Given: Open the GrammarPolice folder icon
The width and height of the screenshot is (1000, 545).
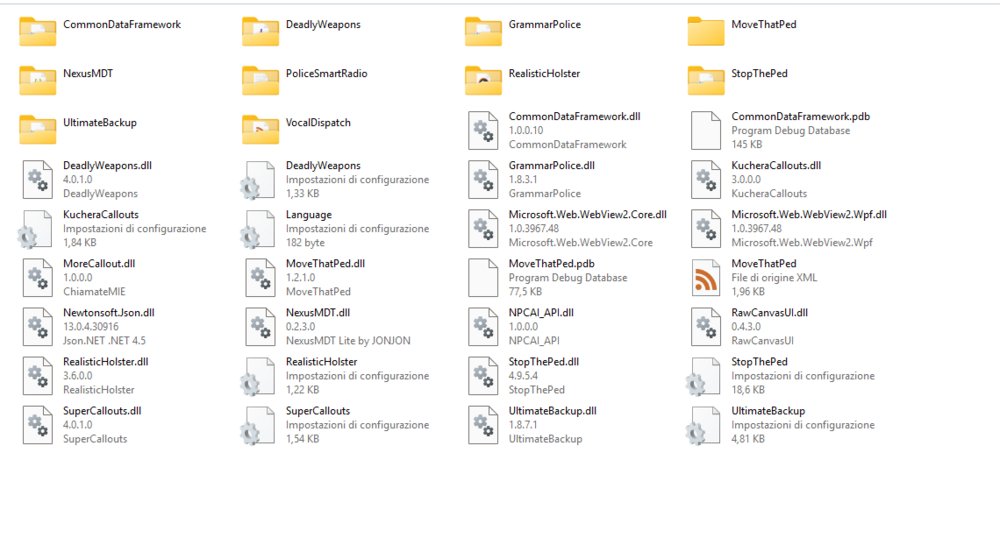Looking at the screenshot, I should (483, 31).
